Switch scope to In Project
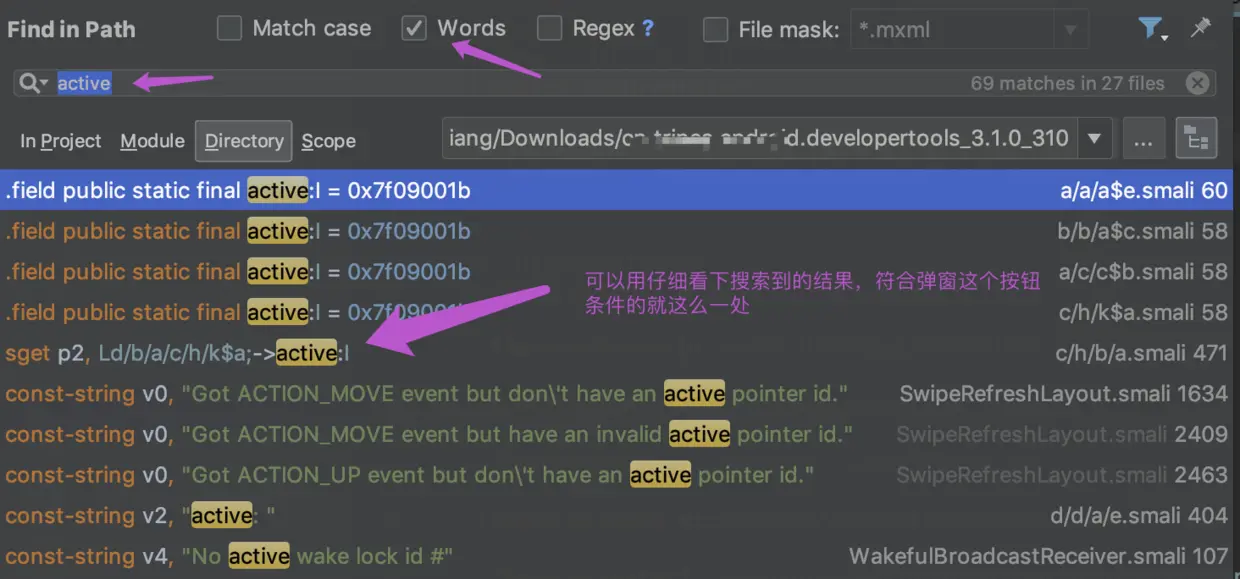Image resolution: width=1240 pixels, height=579 pixels. (x=61, y=141)
